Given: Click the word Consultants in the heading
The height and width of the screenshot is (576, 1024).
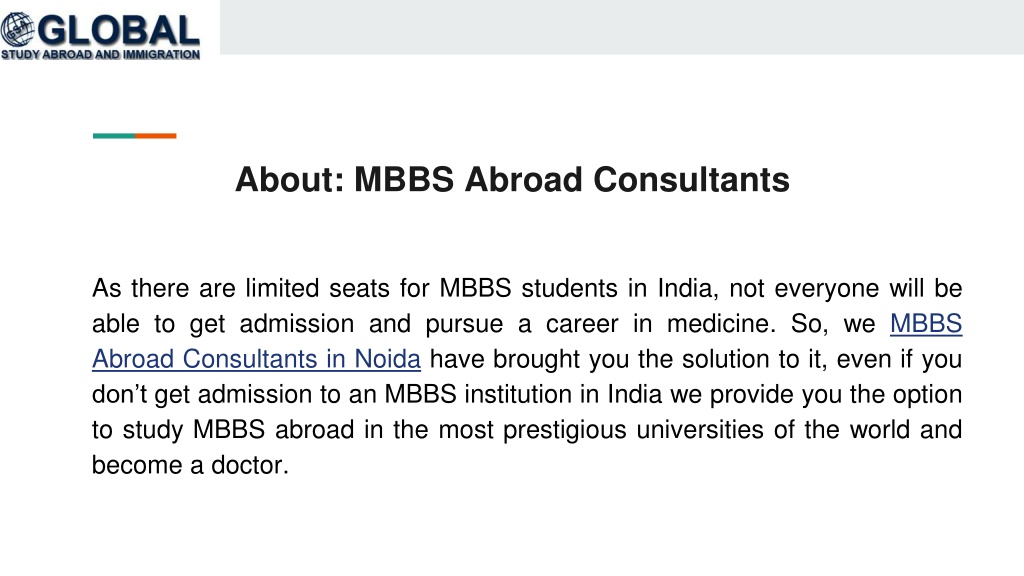Looking at the screenshot, I should coord(692,180).
